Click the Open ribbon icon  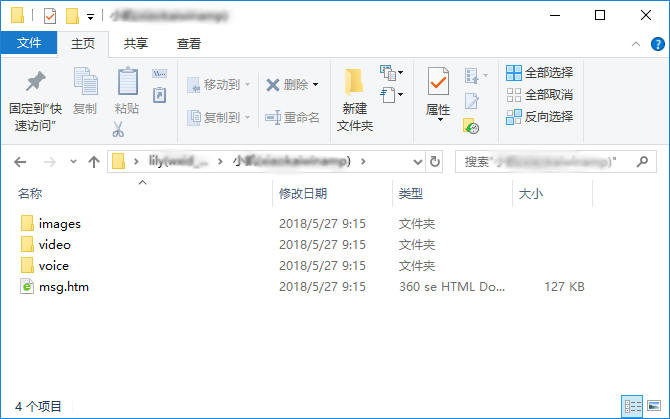[472, 76]
